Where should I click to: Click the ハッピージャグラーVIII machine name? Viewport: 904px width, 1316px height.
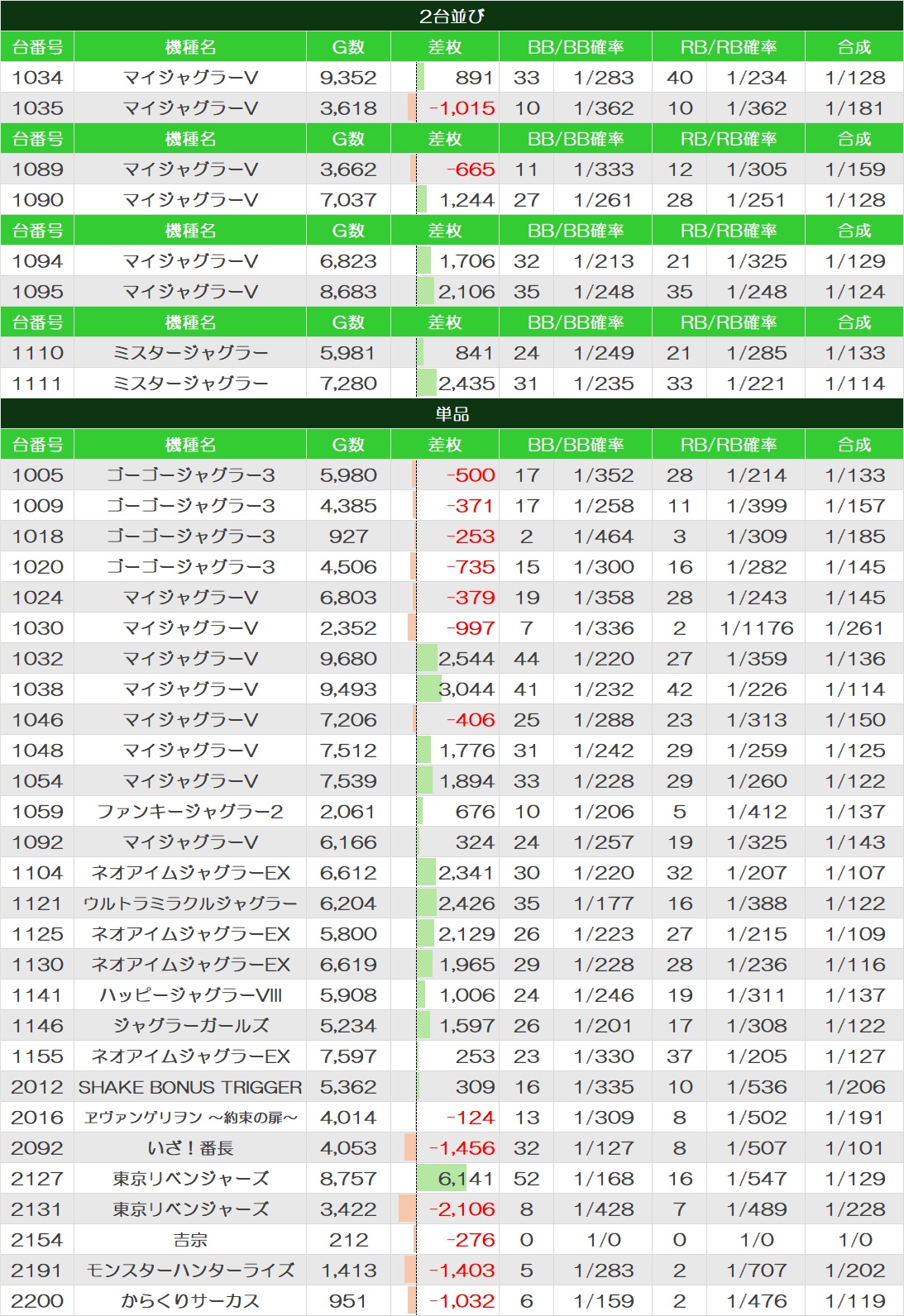[x=190, y=995]
